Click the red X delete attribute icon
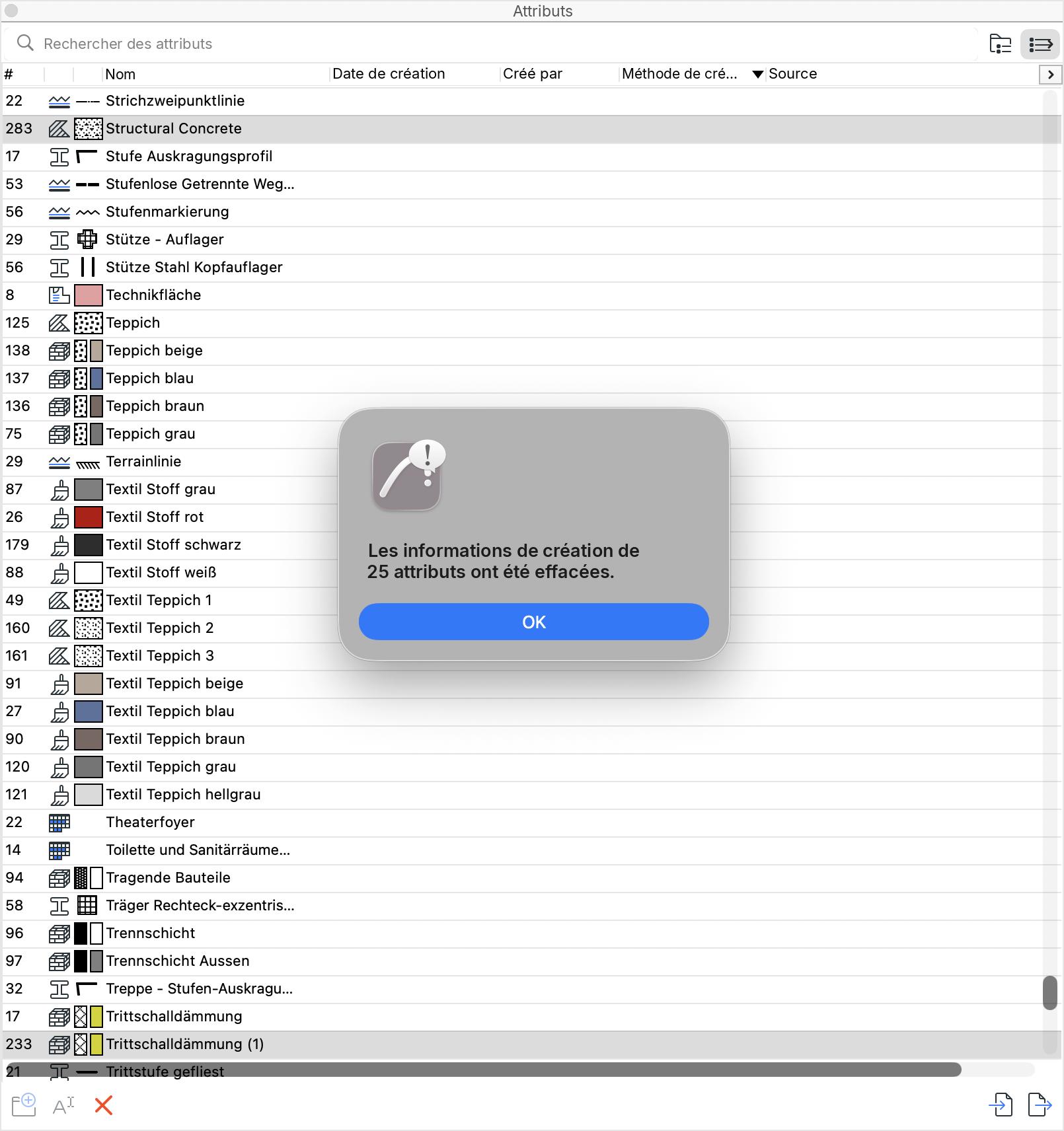 tap(104, 1105)
